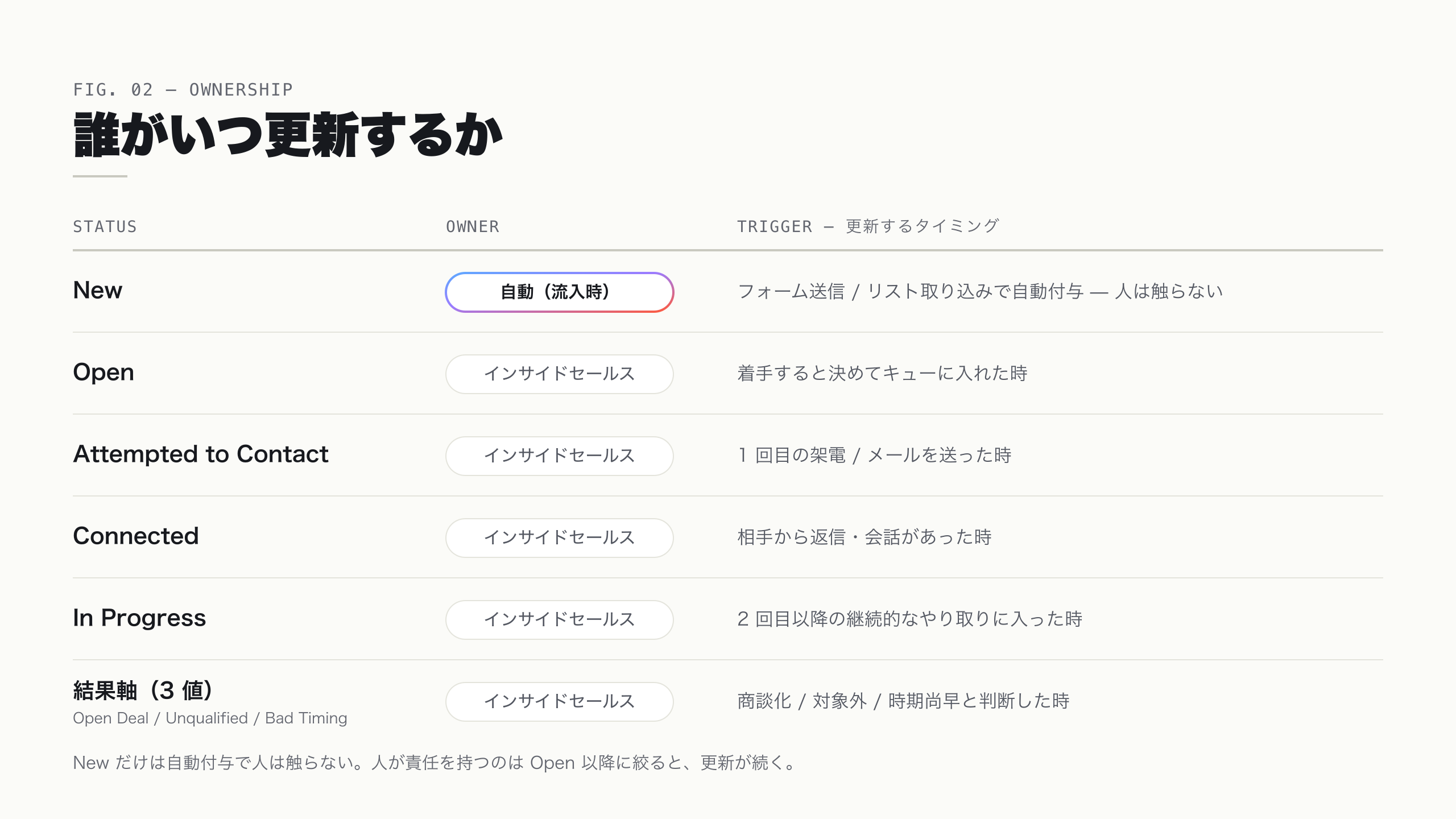Viewport: 1456px width, 819px height.
Task: Click the インサイドセールス pill in the In Progress row
Action: pos(560,620)
